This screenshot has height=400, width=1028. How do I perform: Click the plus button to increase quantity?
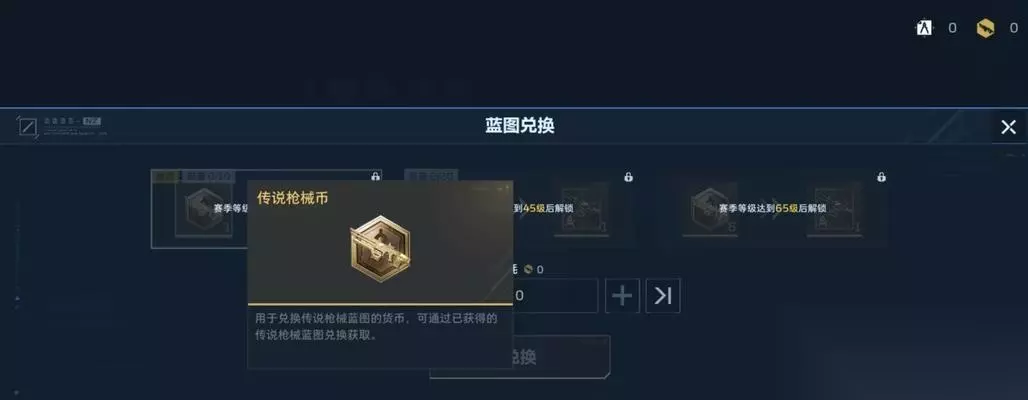point(622,296)
